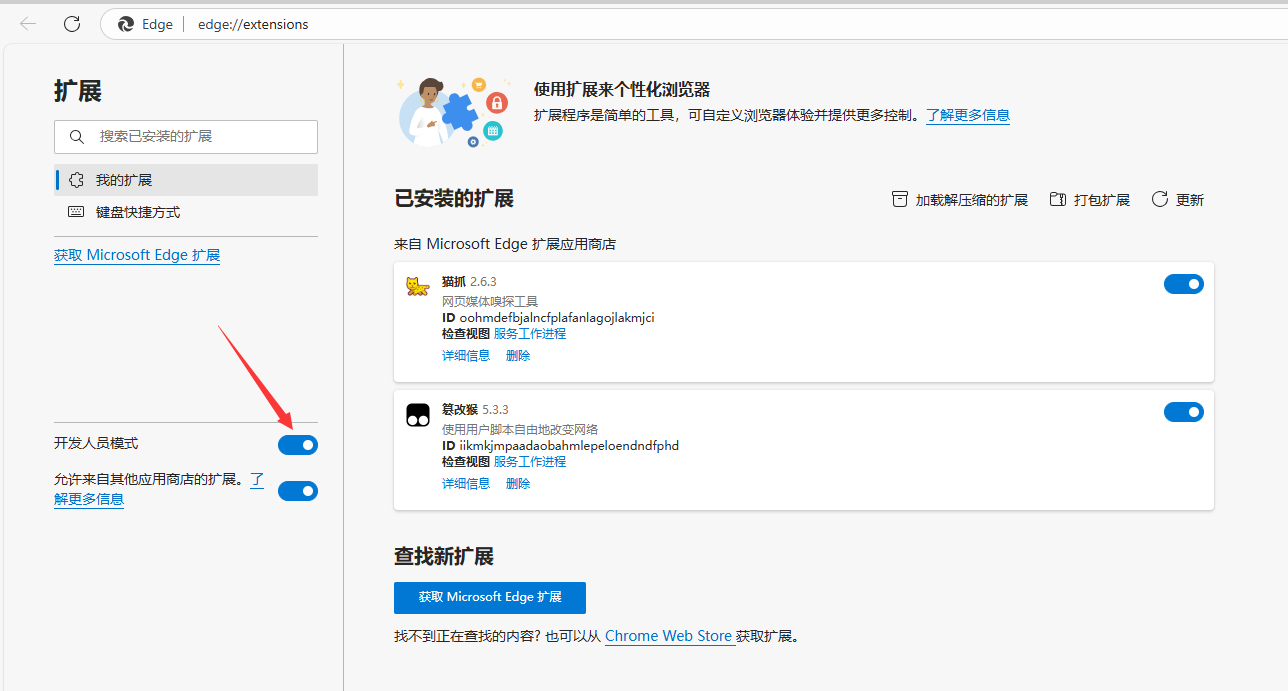Viewport: 1288px width, 691px height.
Task: Click the 来自 Microsoft Edge 扩展应用商店 label
Action: [505, 244]
